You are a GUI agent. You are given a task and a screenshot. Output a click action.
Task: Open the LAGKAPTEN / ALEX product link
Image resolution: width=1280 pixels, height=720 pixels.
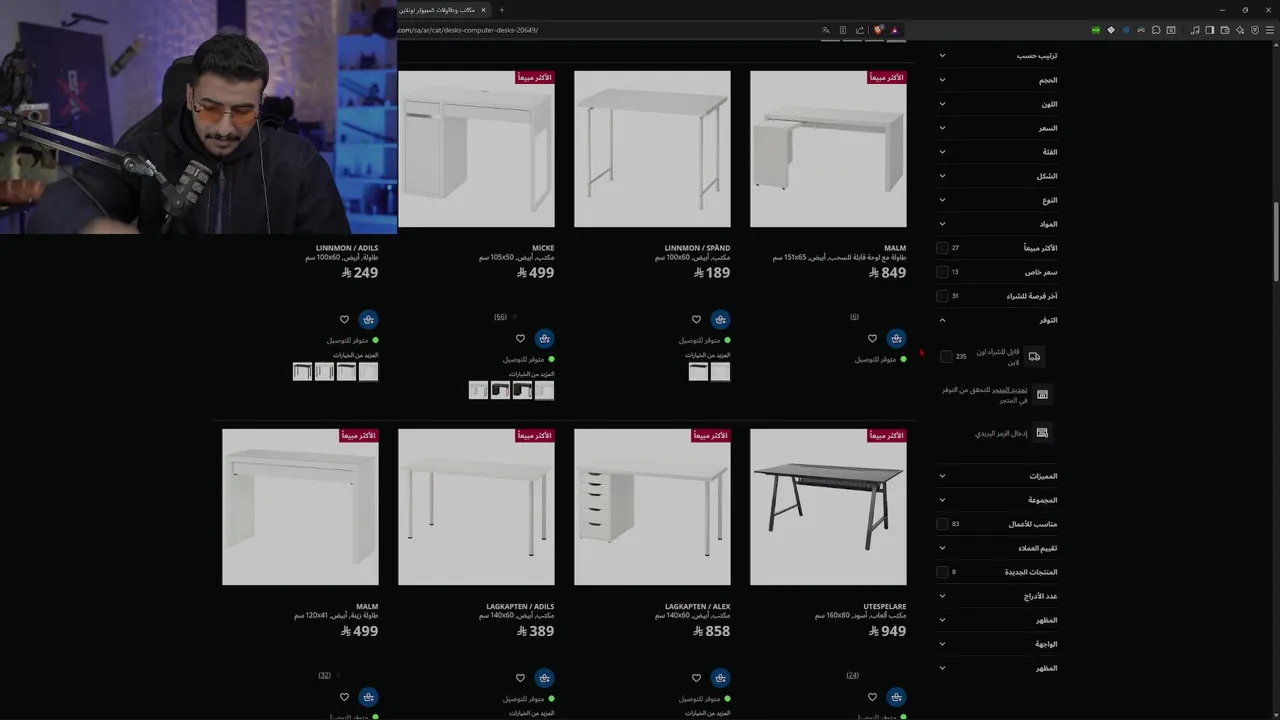pos(698,607)
